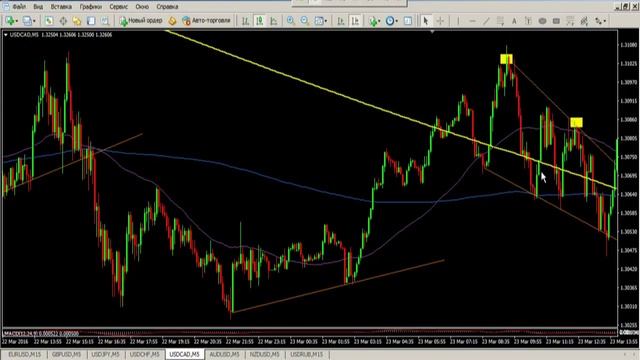The image size is (640, 360).
Task: Expand the indicators dropdown arrow
Action: click(379, 21)
